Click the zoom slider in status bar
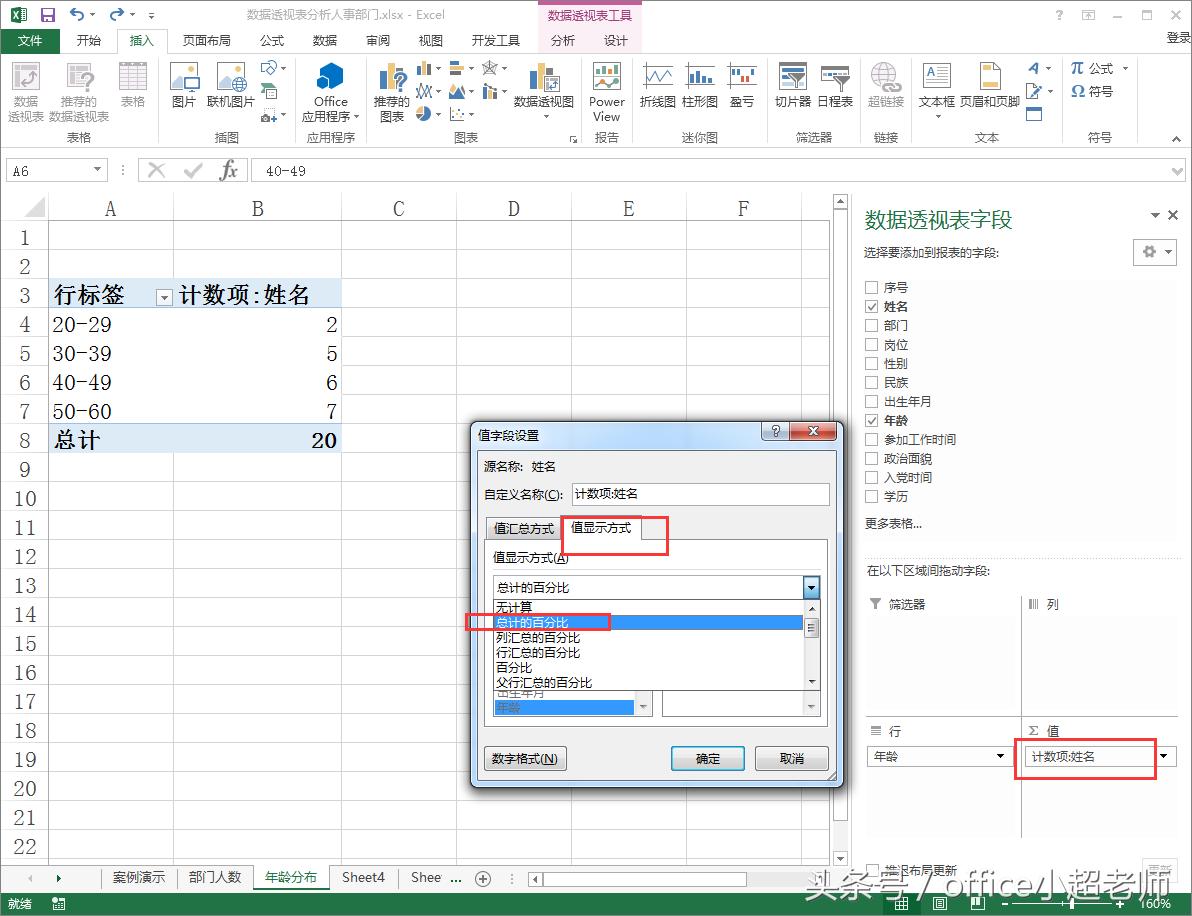Screen dimensions: 1192x916 point(1070,903)
